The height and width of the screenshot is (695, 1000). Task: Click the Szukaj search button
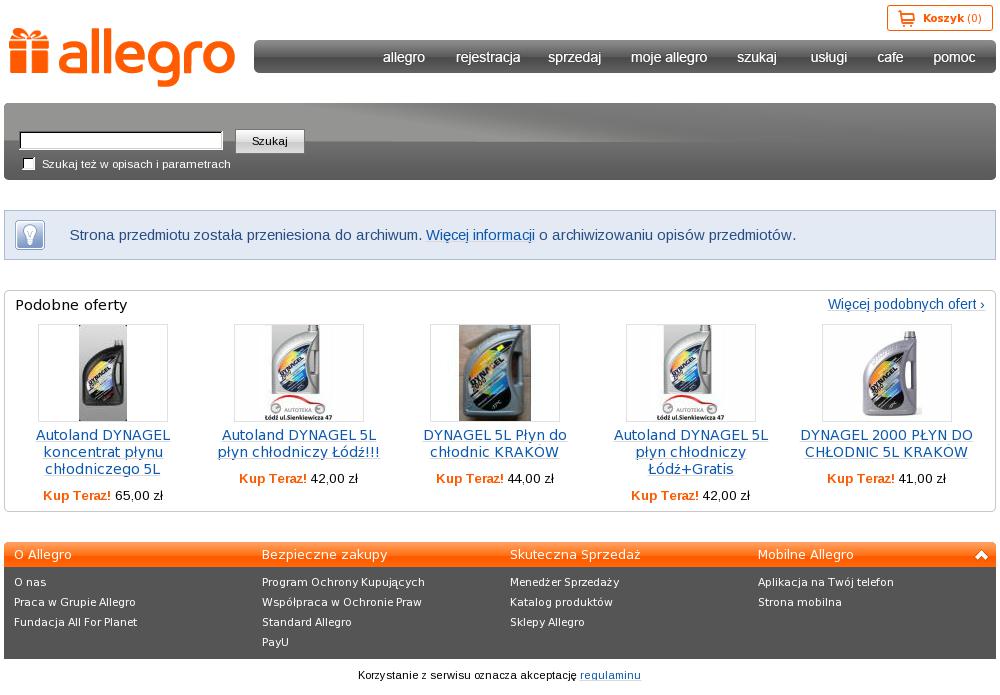[270, 141]
